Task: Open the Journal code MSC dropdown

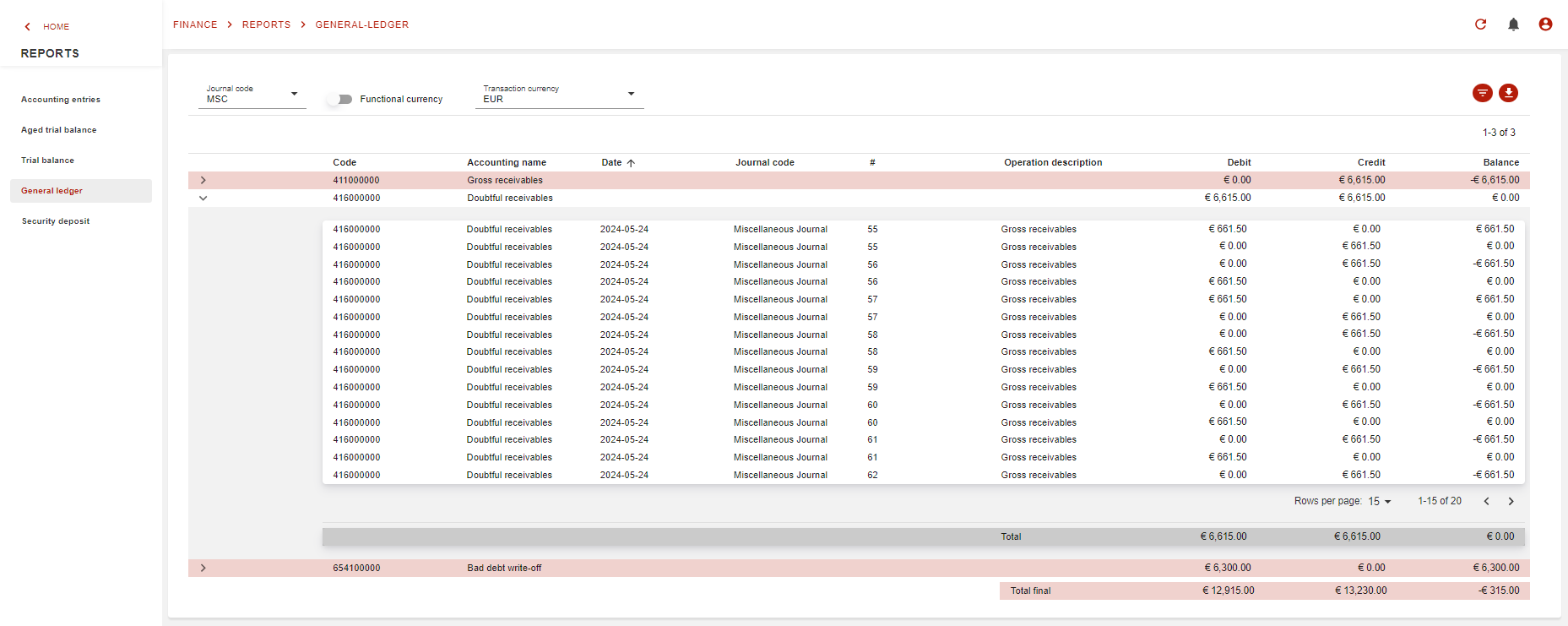Action: tap(252, 95)
